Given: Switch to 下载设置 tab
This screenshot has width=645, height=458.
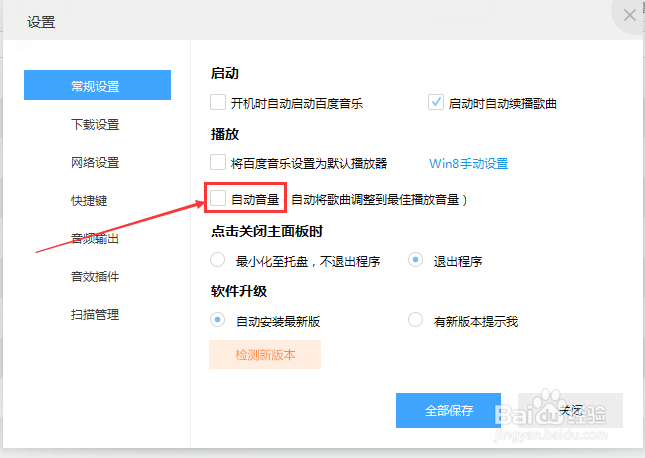Looking at the screenshot, I should (x=95, y=124).
